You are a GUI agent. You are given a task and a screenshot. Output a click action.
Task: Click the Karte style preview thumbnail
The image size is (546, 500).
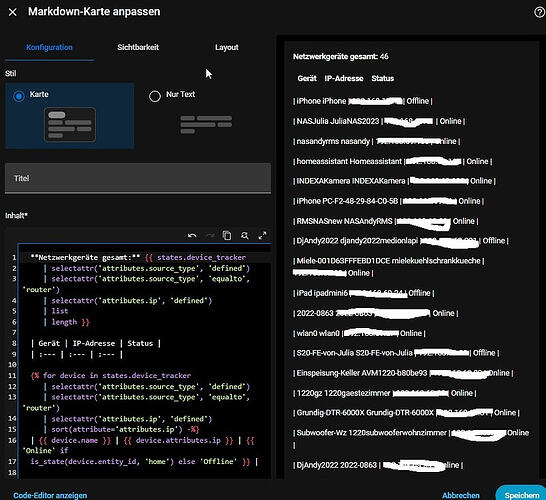[x=70, y=125]
